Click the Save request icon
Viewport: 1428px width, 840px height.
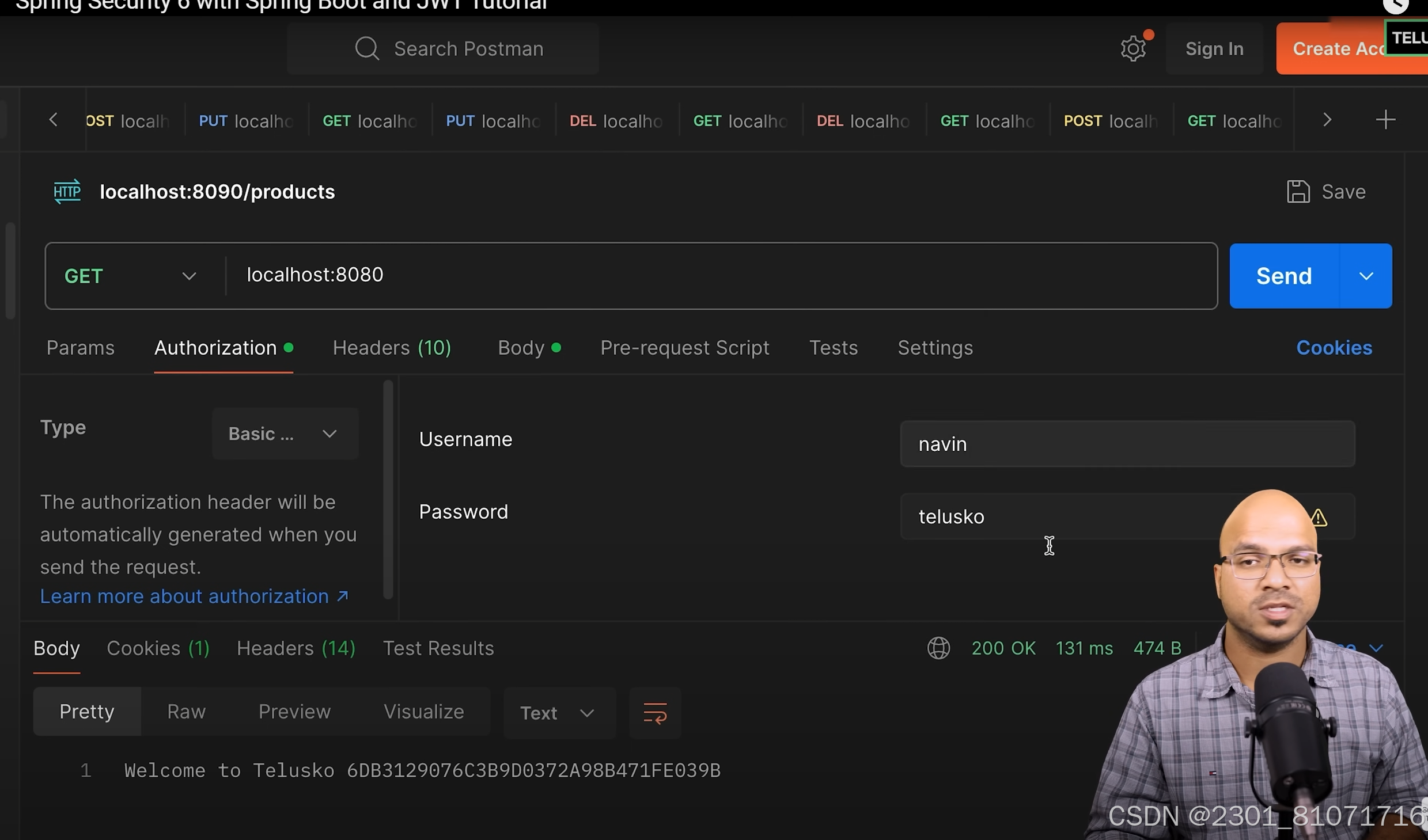pos(1297,191)
